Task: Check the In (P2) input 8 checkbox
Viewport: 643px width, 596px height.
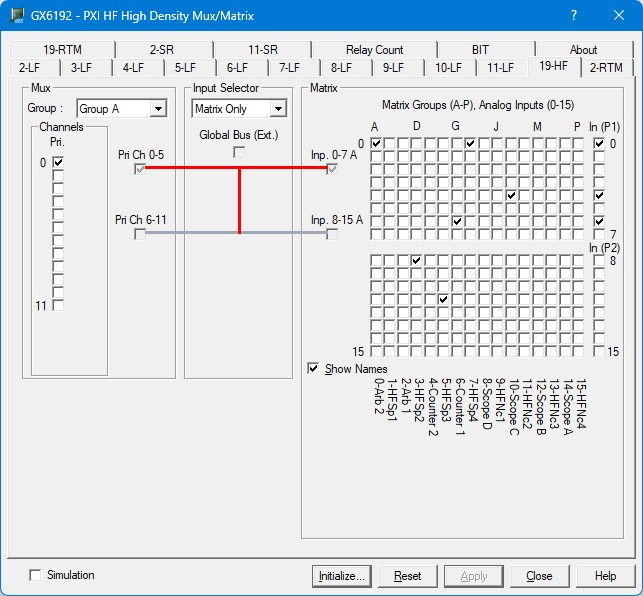Action: (x=599, y=261)
